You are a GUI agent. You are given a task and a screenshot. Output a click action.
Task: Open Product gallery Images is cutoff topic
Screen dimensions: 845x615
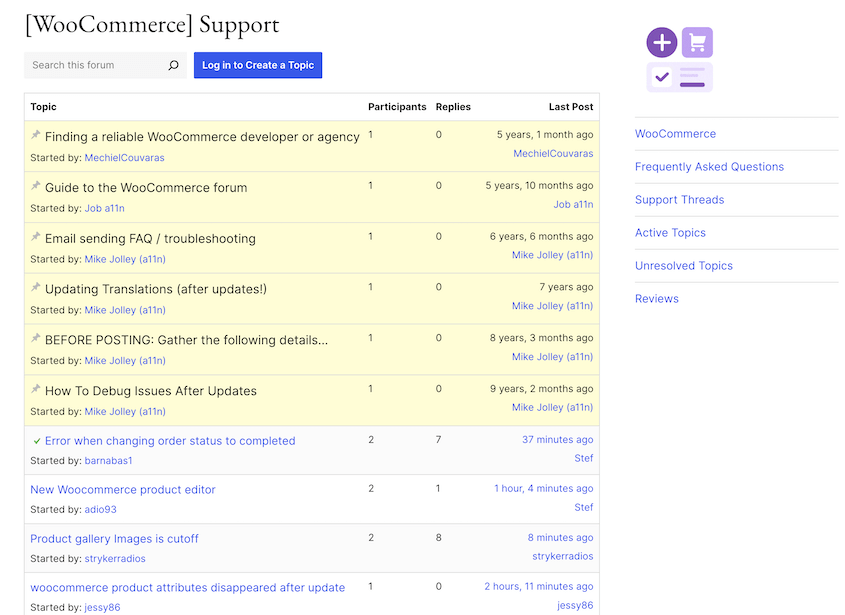pos(114,538)
